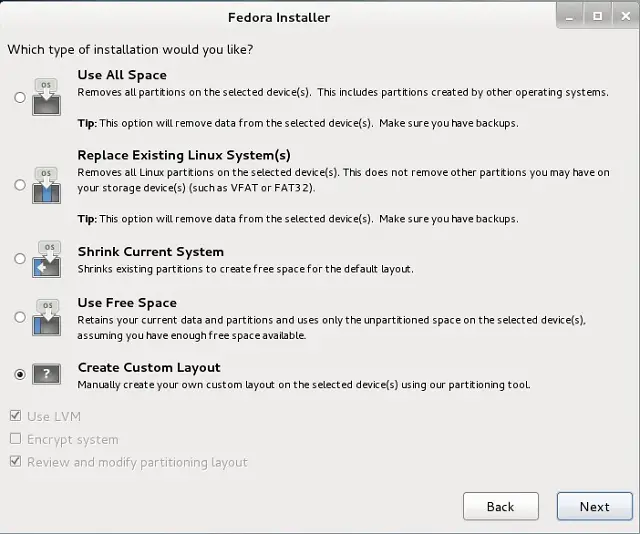Viewport: 640px width, 534px height.
Task: Click the Replace Existing Linux System icon
Action: (x=47, y=185)
